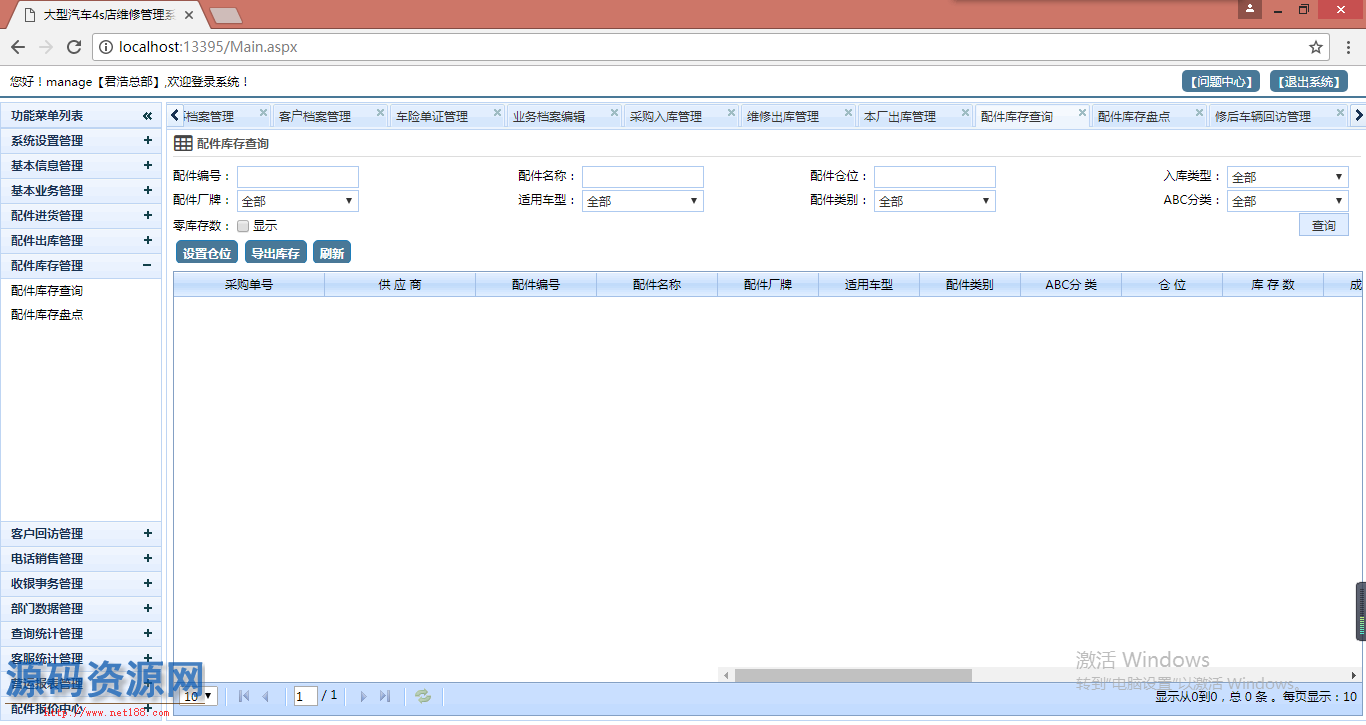Image resolution: width=1366 pixels, height=725 pixels.
Task: Close the 车险单证管理 tab
Action: [497, 113]
